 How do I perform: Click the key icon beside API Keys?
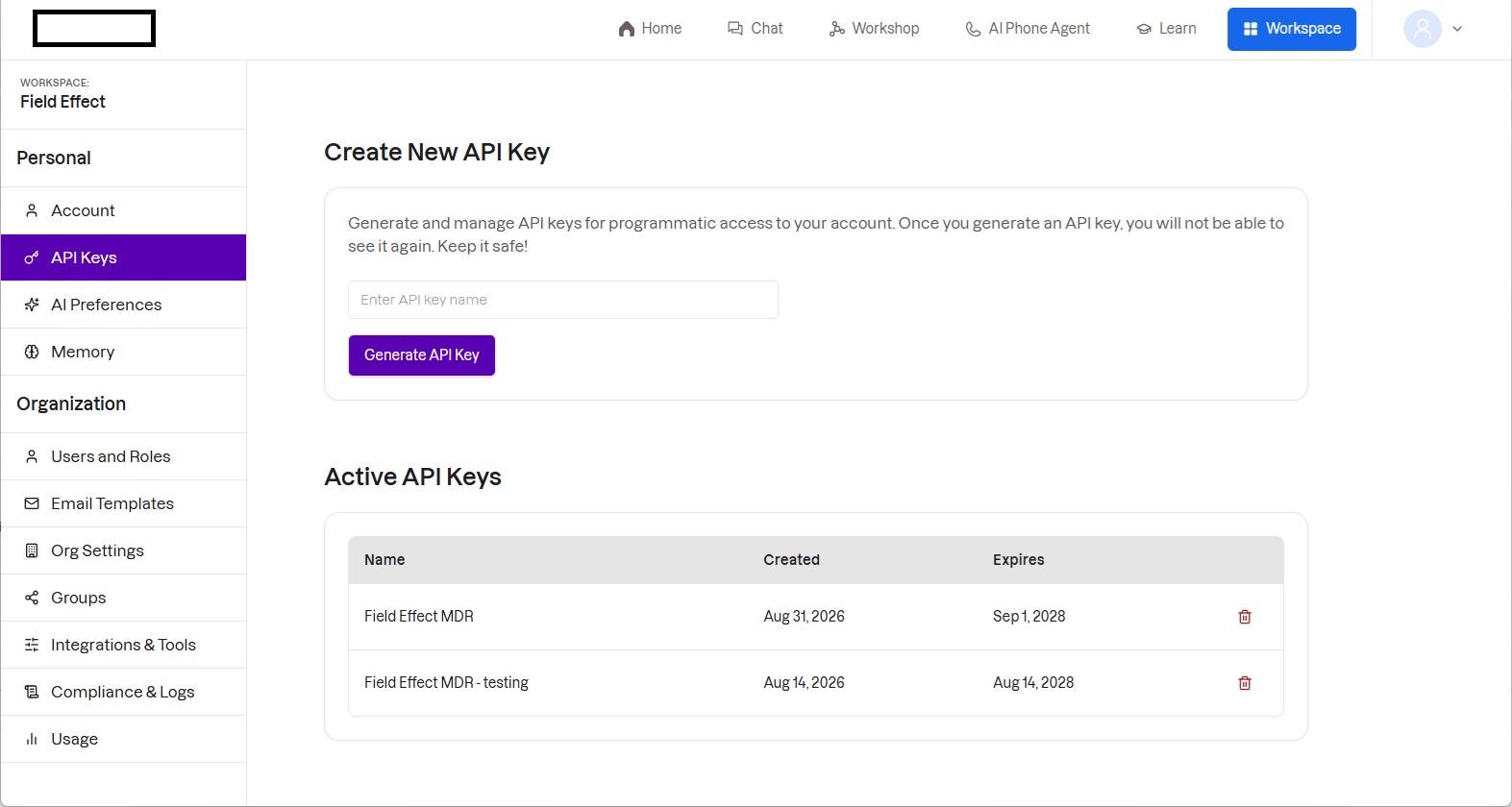tap(32, 257)
